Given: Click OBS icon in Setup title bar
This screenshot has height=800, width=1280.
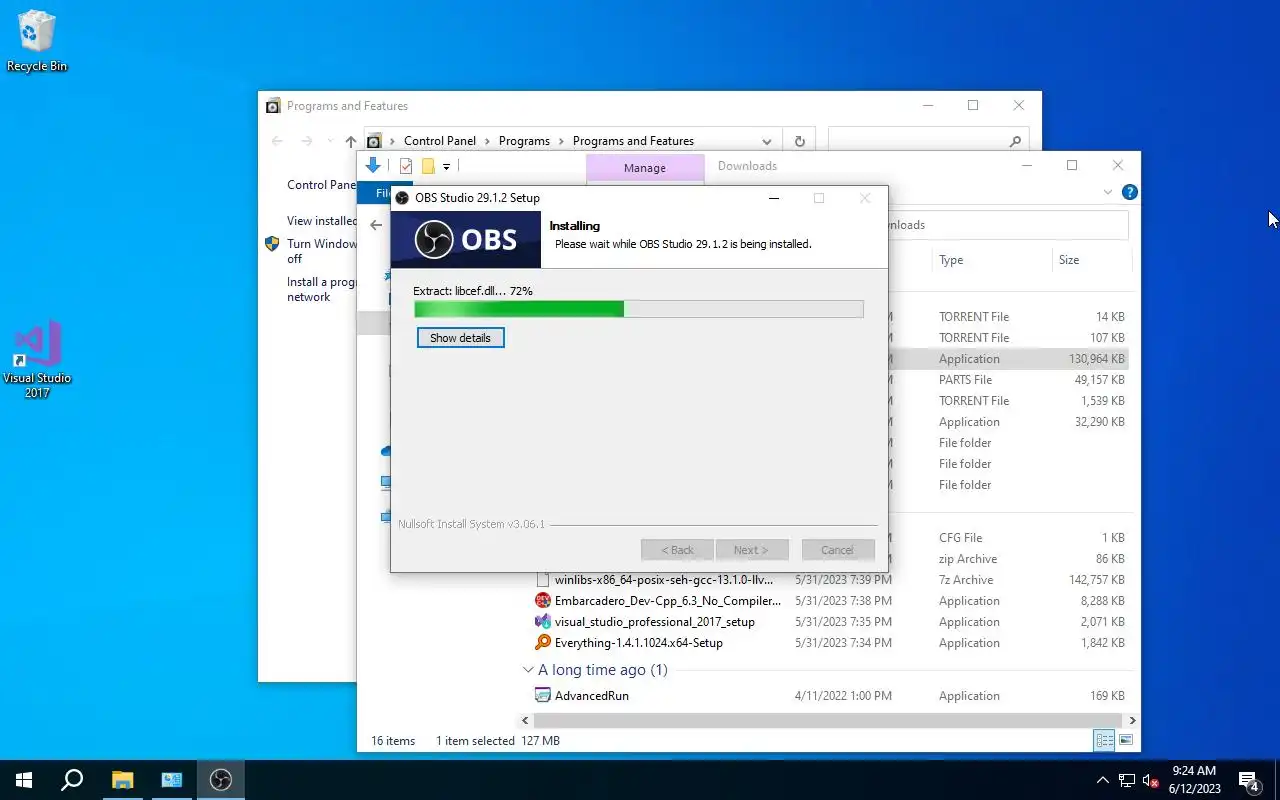Looking at the screenshot, I should coord(402,198).
